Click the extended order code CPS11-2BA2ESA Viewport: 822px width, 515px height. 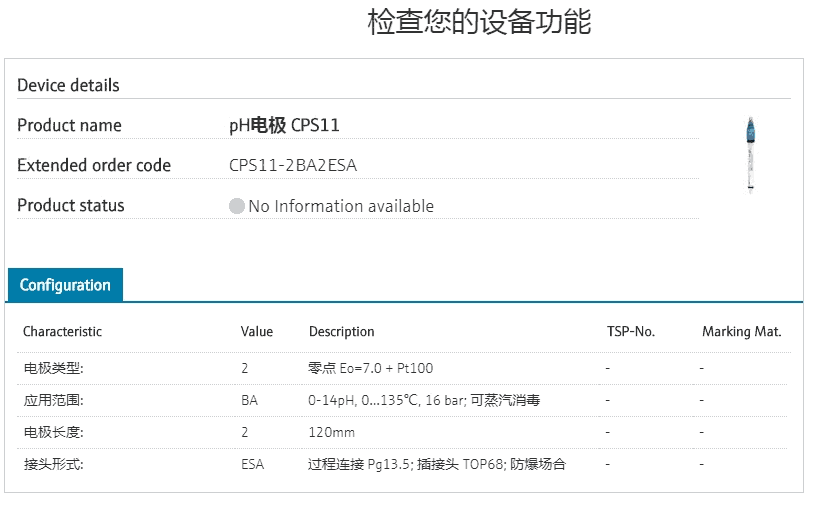(x=293, y=166)
